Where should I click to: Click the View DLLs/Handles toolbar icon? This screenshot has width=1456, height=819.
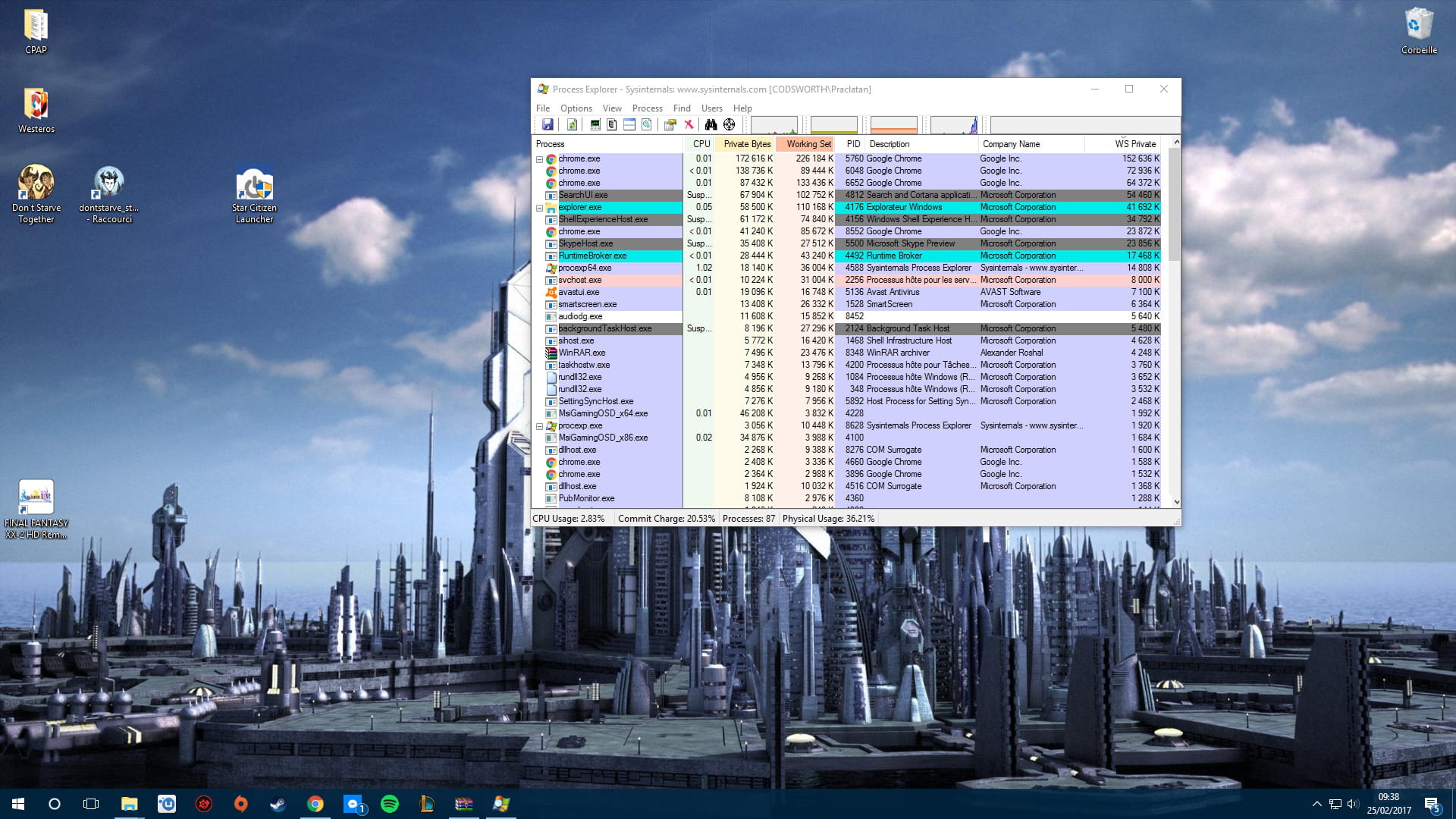[647, 125]
